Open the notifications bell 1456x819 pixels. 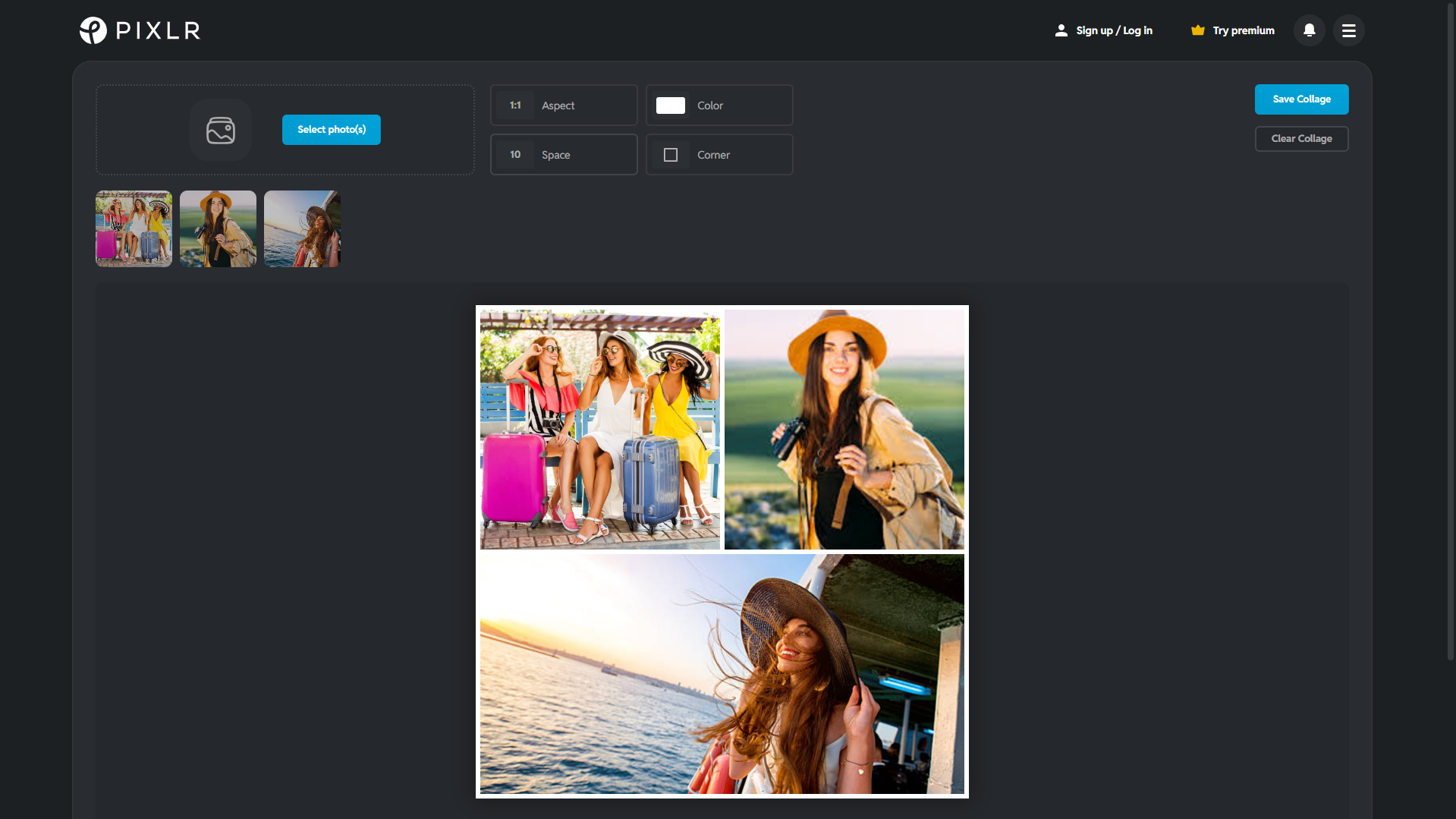point(1308,30)
